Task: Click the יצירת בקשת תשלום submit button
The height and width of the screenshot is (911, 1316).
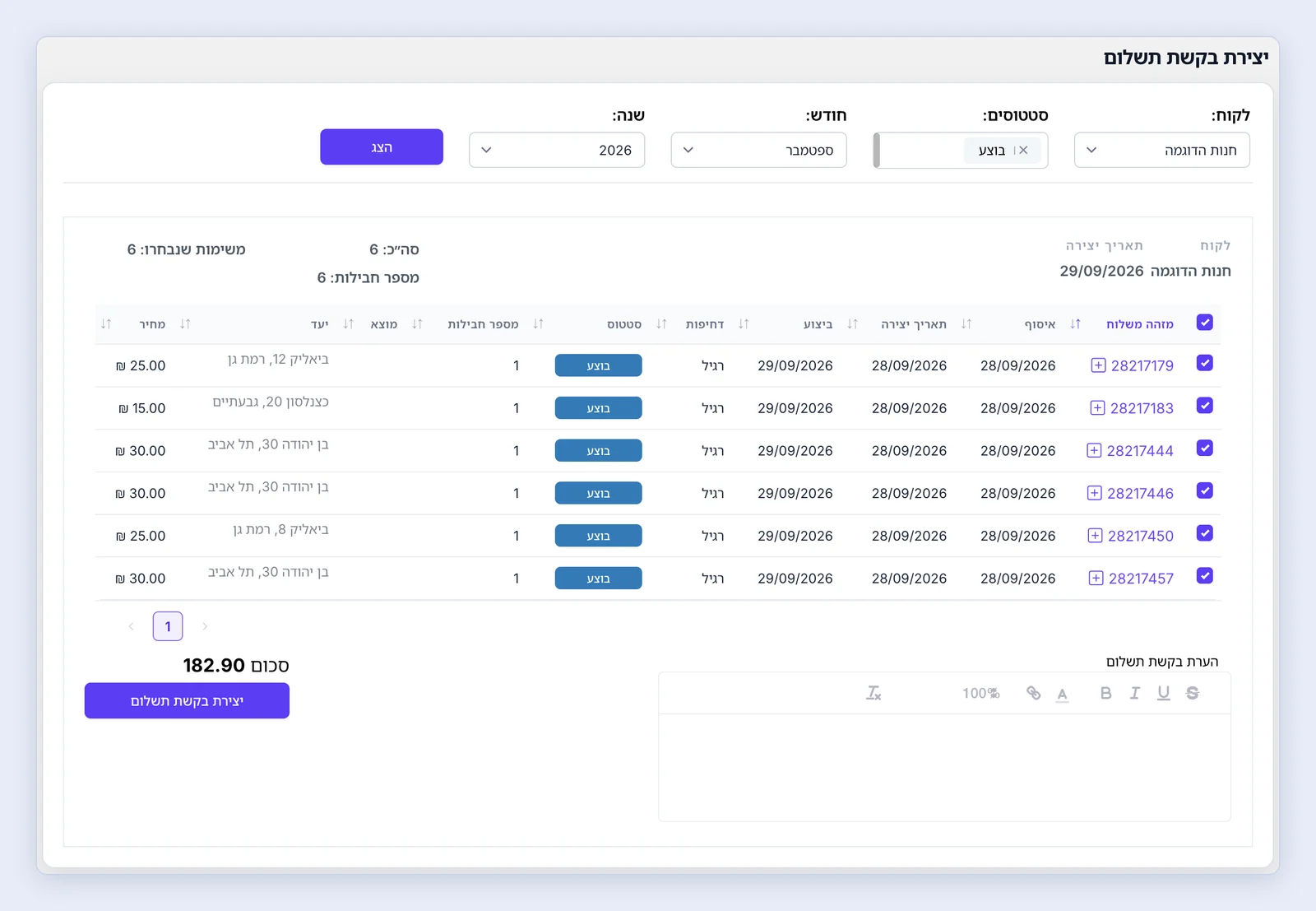Action: coord(187,701)
